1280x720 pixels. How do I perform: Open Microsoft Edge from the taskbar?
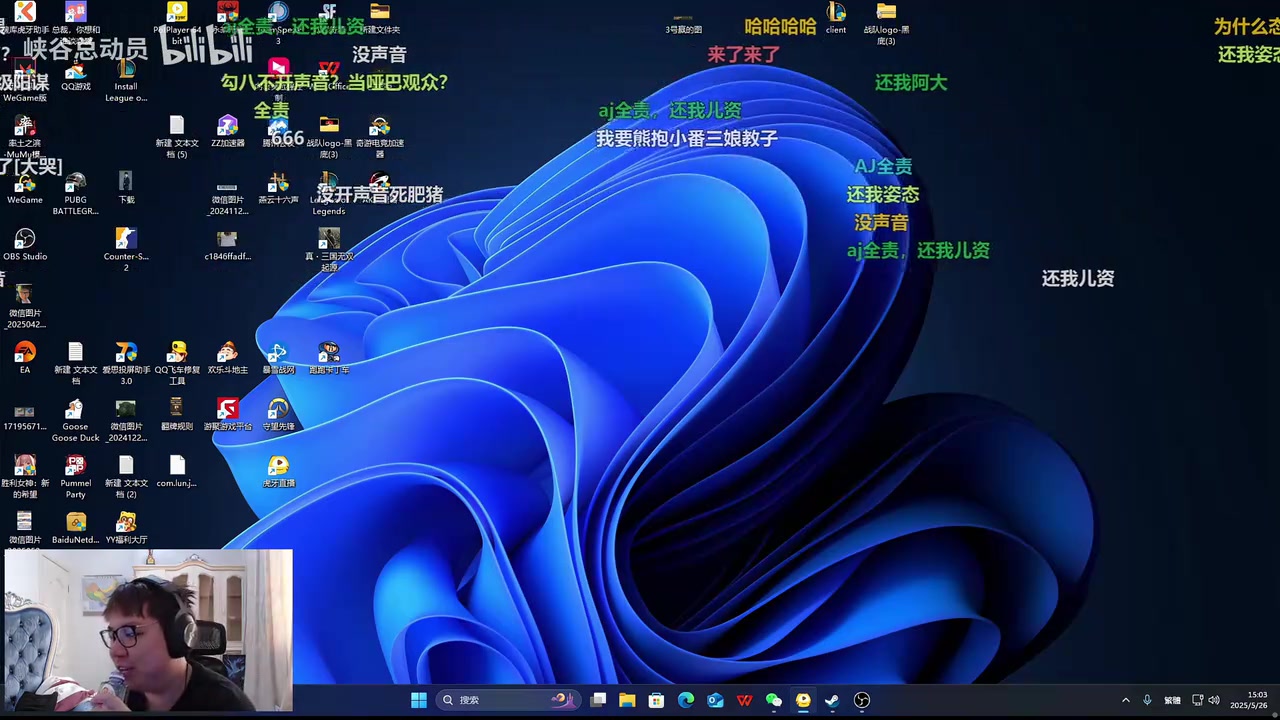point(686,700)
